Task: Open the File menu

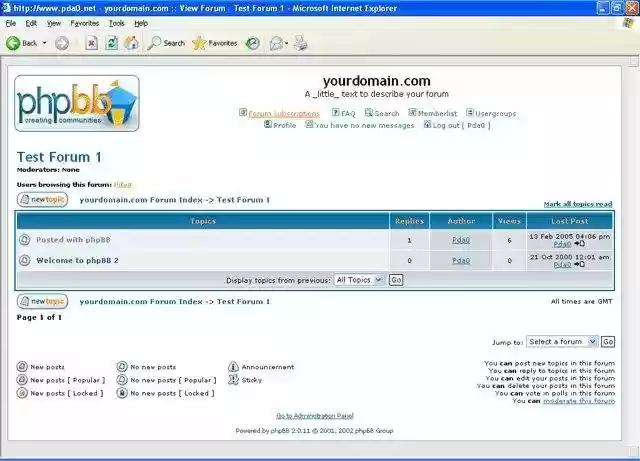Action: pyautogui.click(x=11, y=23)
